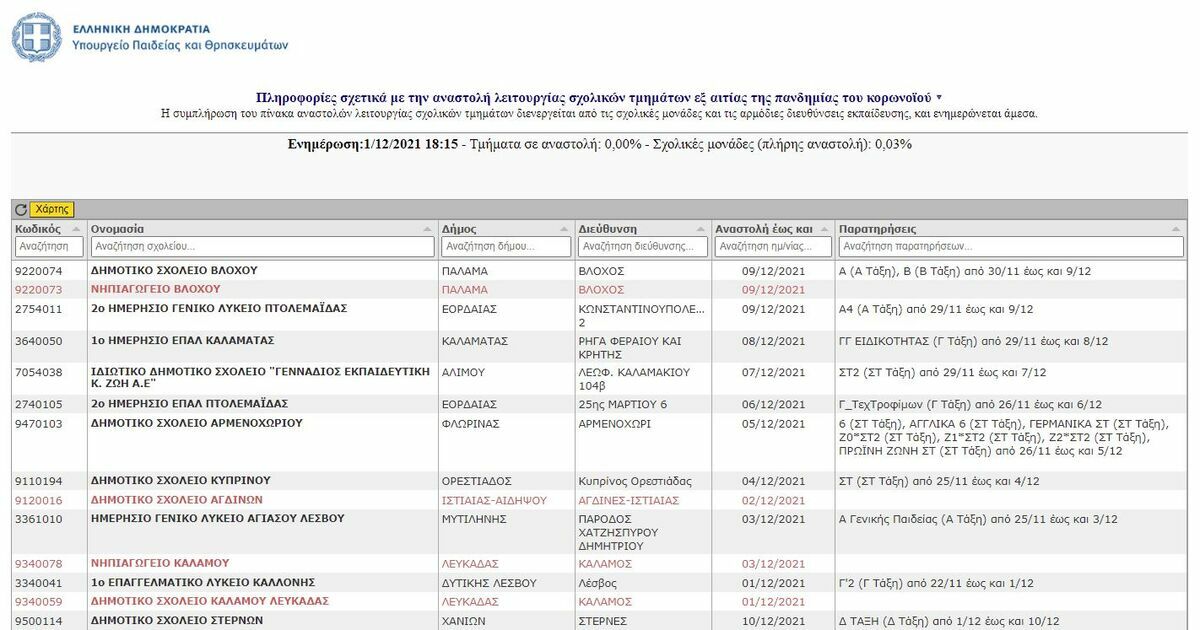Click the address search input
The height and width of the screenshot is (630, 1200).
tap(643, 246)
